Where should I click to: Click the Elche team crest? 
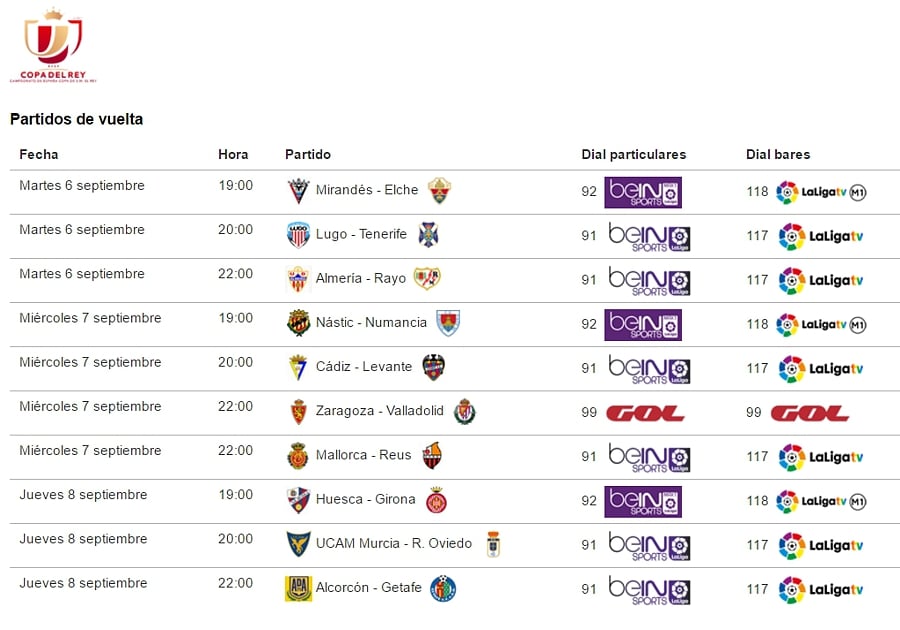439,191
